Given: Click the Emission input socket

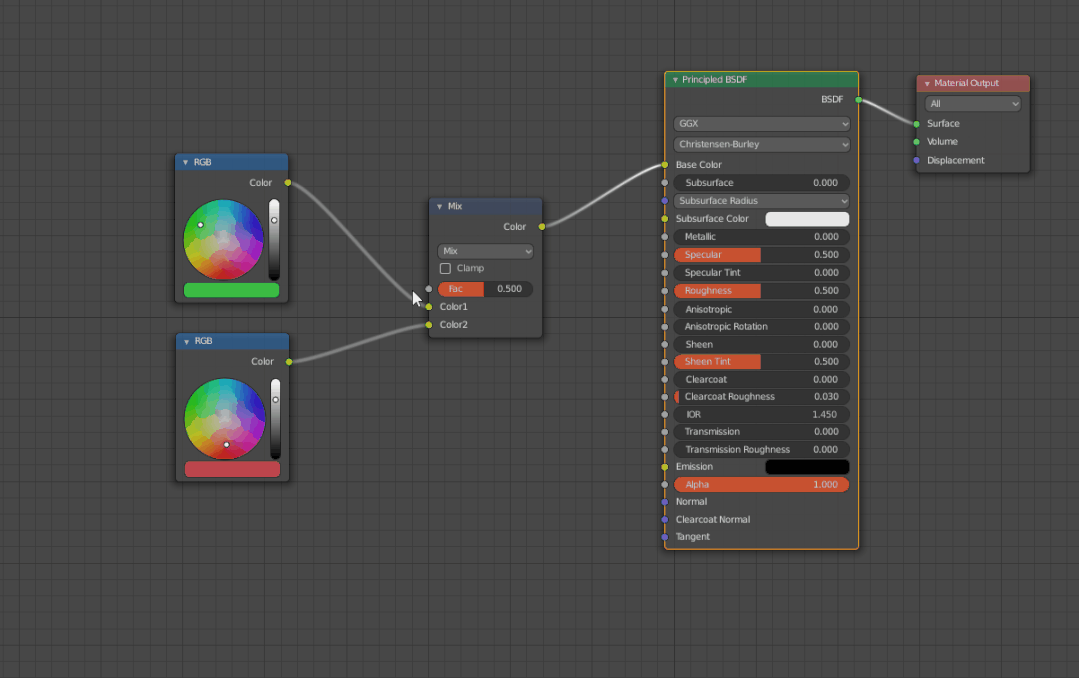Looking at the screenshot, I should pyautogui.click(x=665, y=467).
